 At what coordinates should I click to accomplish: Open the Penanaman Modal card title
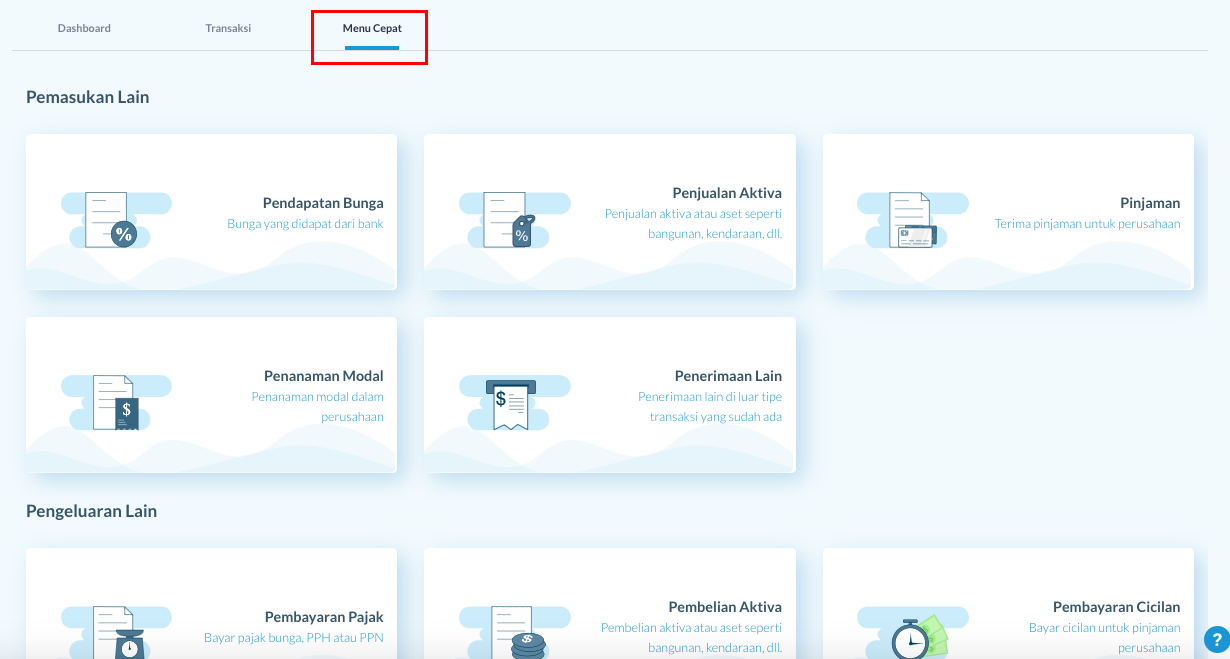324,376
